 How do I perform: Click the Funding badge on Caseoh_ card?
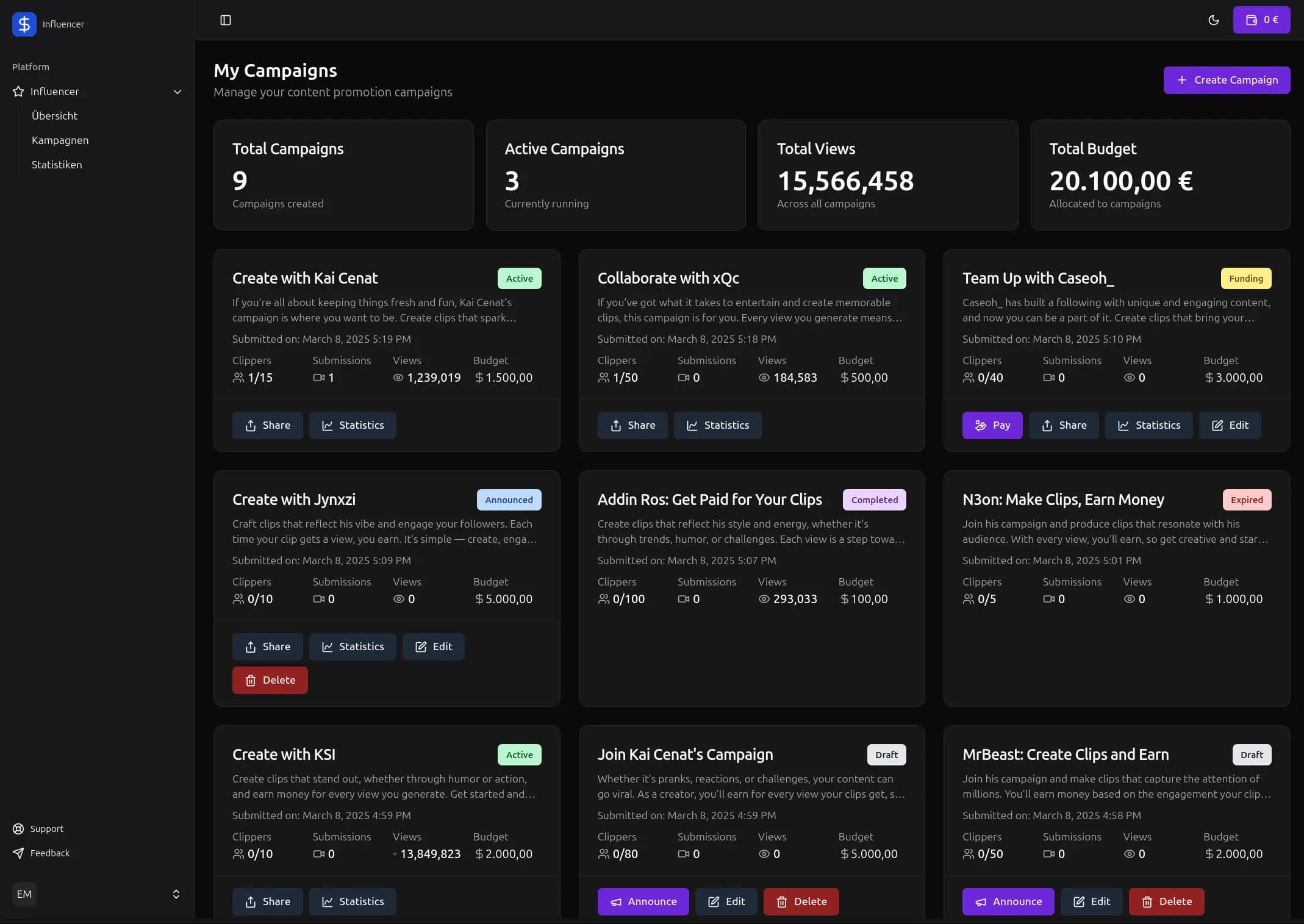pyautogui.click(x=1246, y=278)
